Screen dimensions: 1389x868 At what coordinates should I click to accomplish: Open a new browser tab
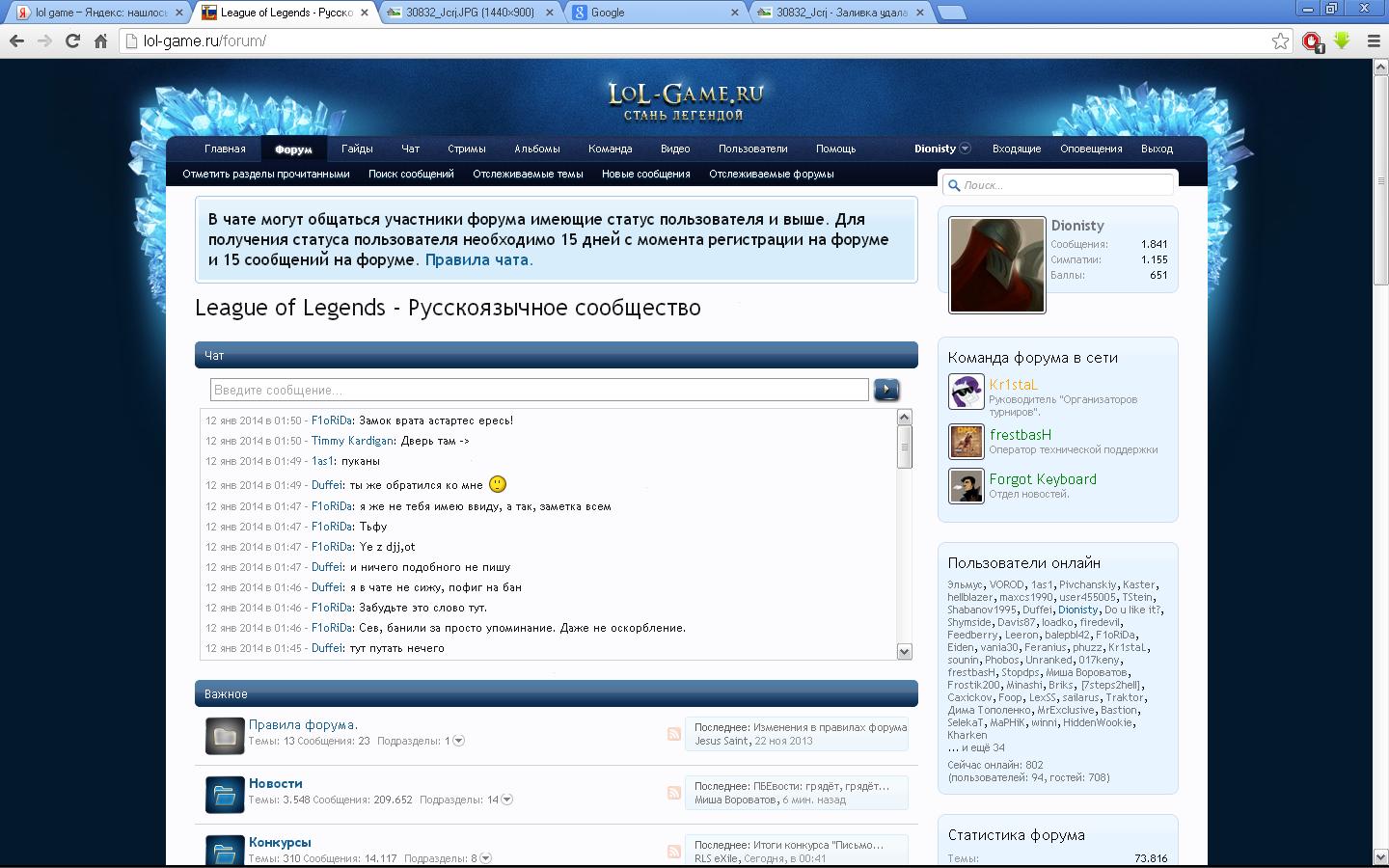pos(951,13)
